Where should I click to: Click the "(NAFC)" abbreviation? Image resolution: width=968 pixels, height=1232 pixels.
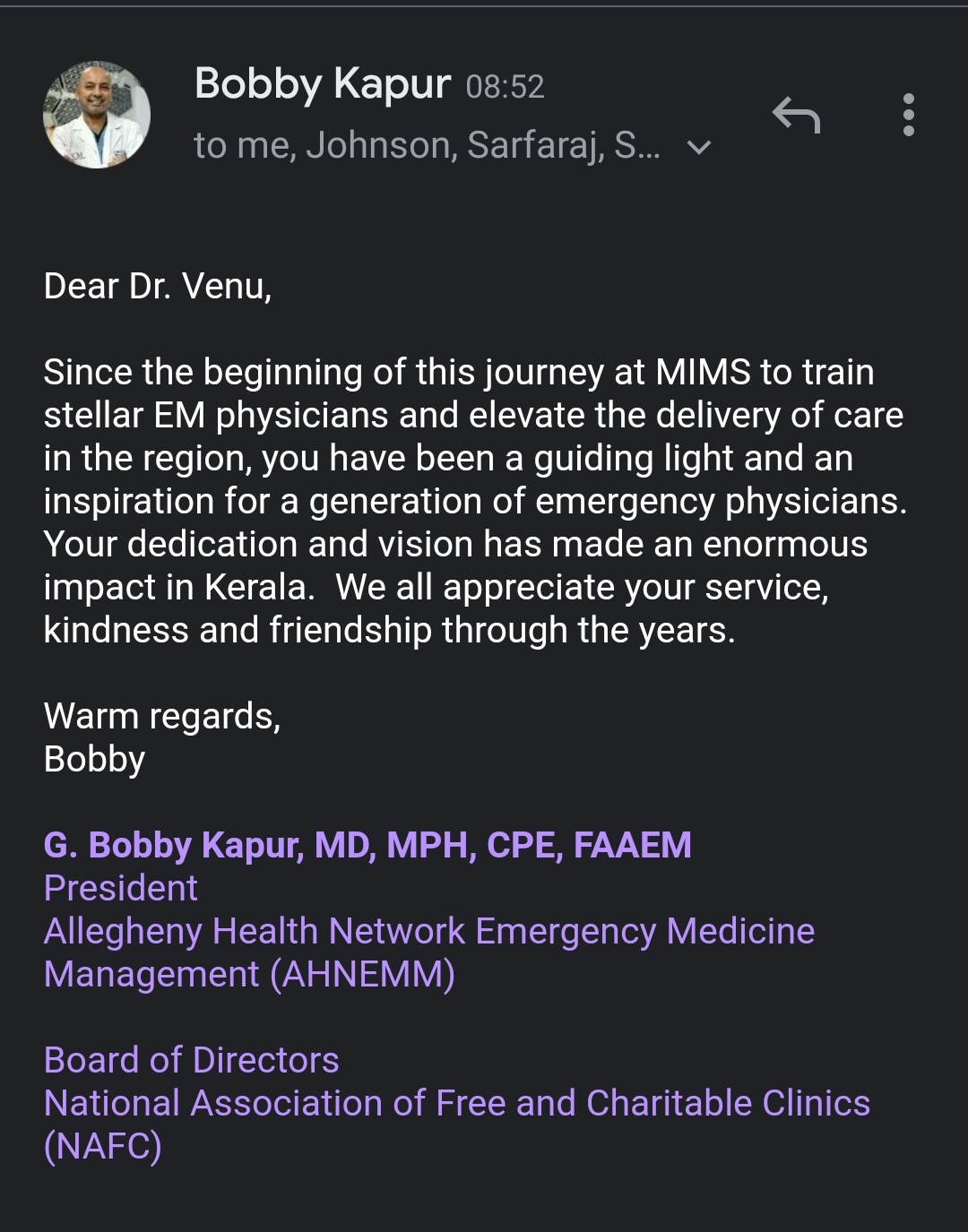pos(103,1147)
